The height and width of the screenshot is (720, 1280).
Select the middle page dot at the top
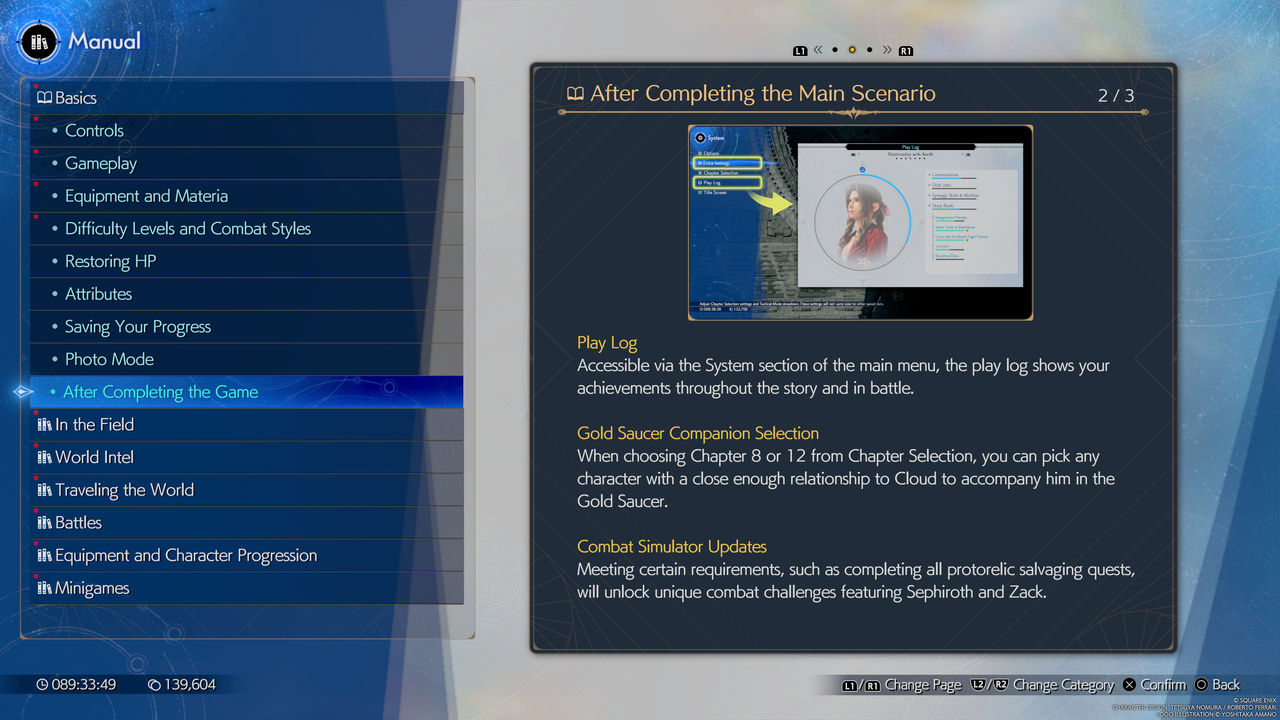[x=851, y=49]
